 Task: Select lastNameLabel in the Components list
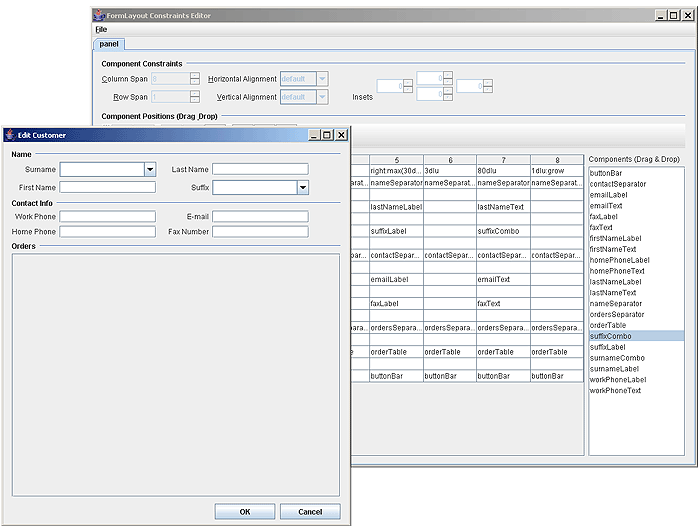pos(637,282)
